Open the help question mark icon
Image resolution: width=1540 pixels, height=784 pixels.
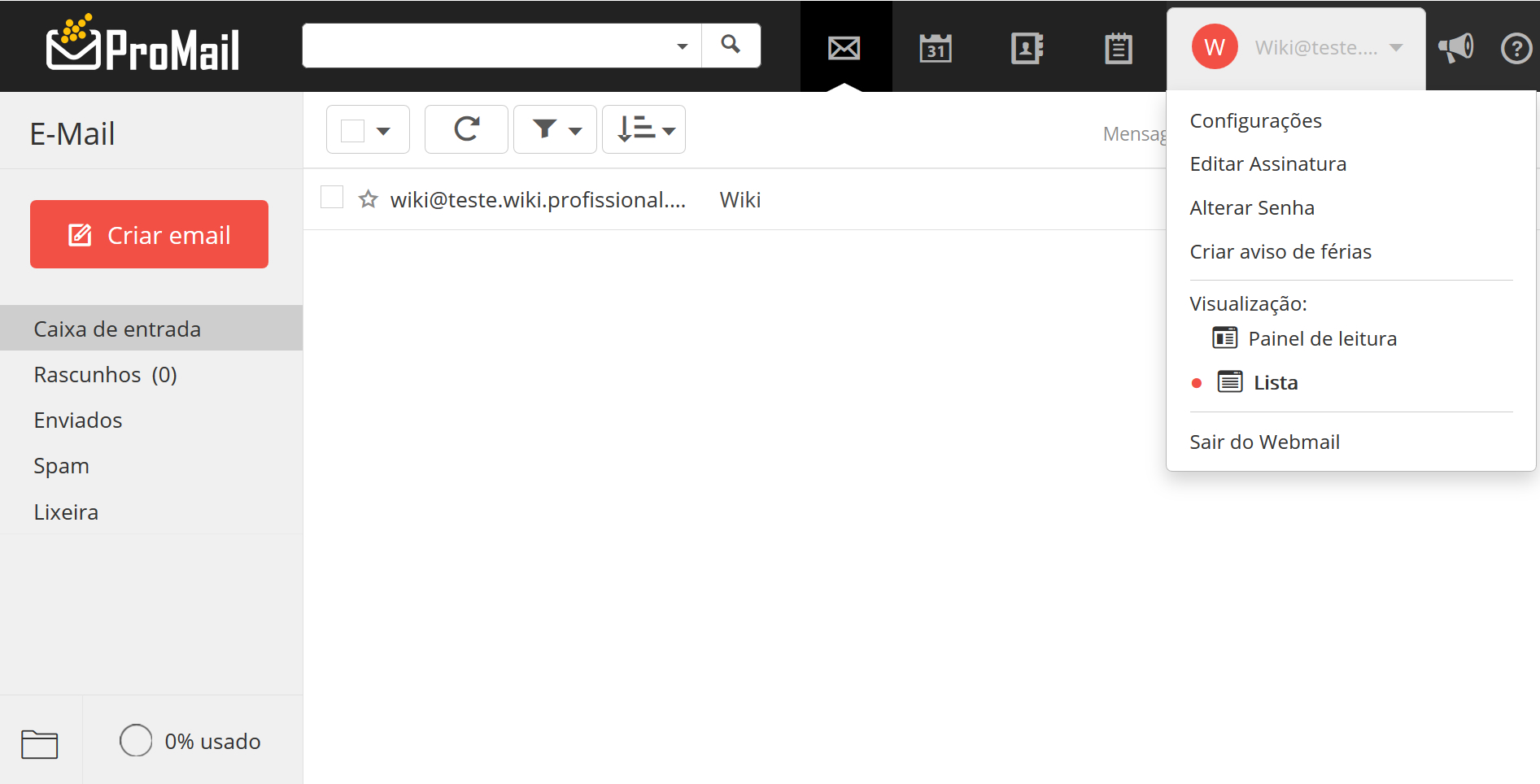tap(1516, 48)
